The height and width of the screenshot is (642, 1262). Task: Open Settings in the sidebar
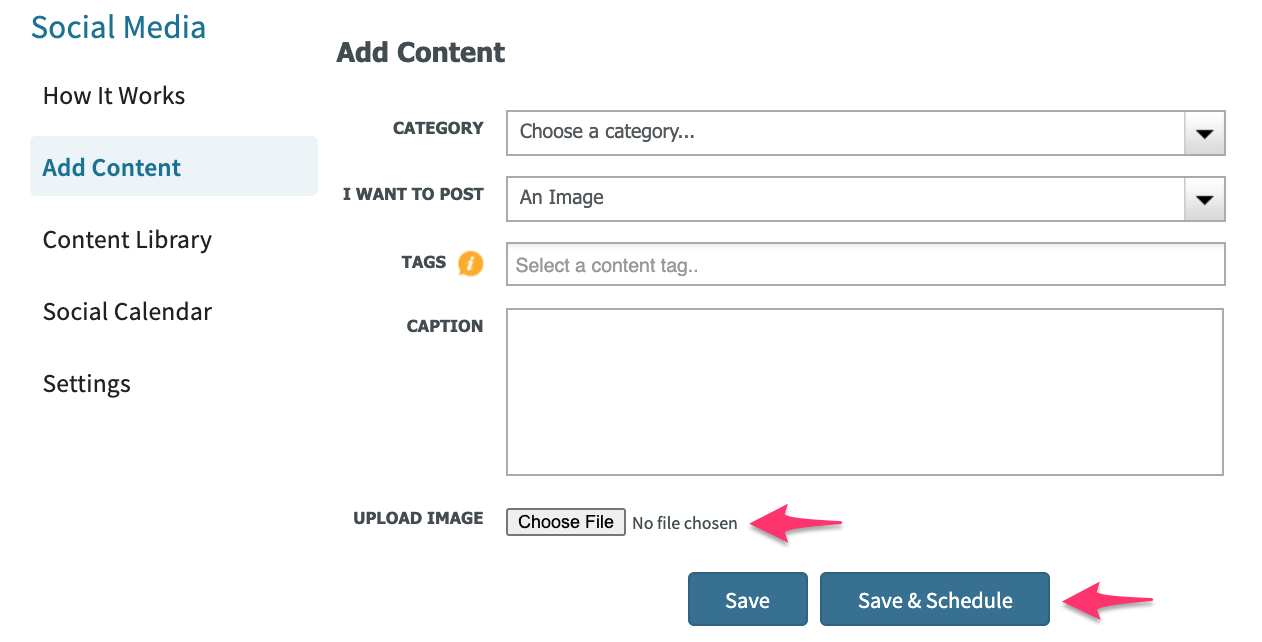(87, 384)
